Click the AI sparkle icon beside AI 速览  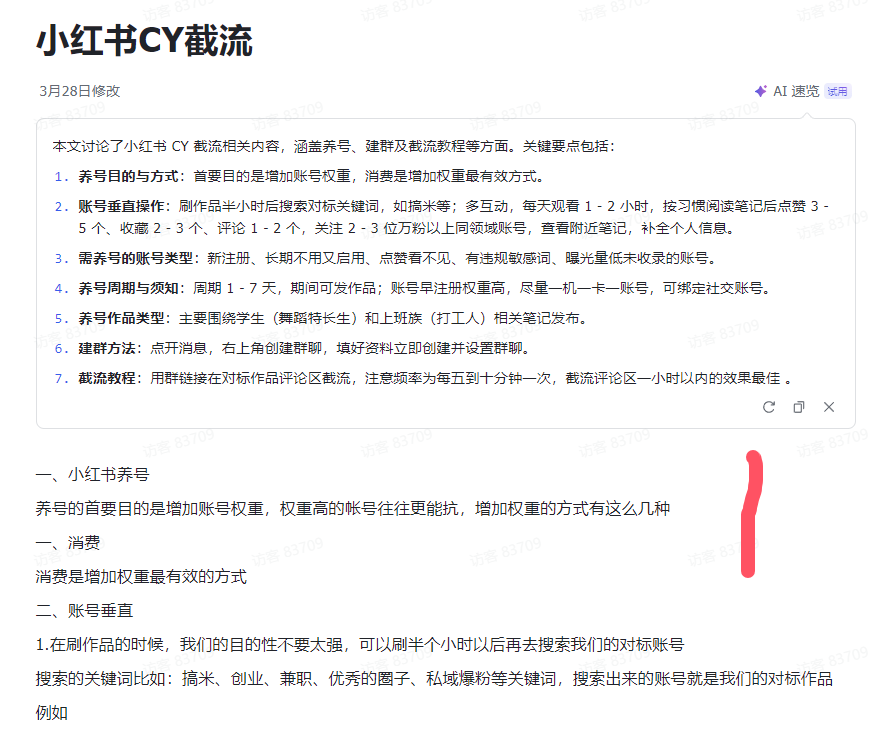[760, 91]
